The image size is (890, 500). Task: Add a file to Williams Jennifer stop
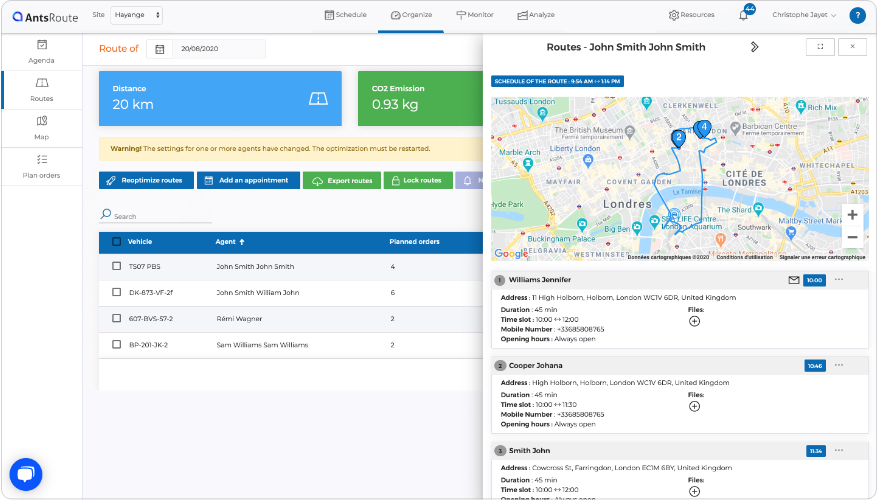point(694,321)
